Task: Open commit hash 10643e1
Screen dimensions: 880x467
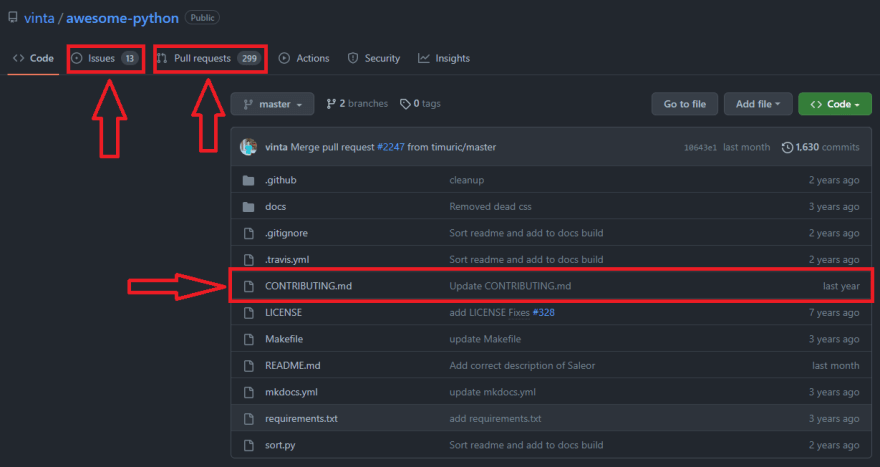Action: [700, 148]
